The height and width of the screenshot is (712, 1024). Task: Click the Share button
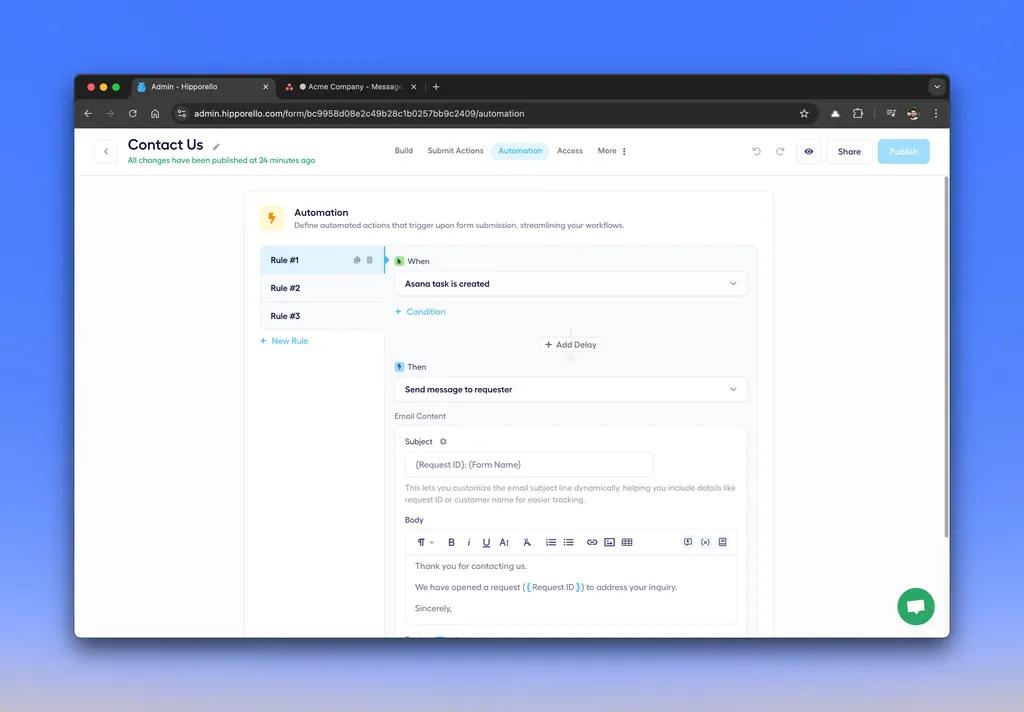849,152
